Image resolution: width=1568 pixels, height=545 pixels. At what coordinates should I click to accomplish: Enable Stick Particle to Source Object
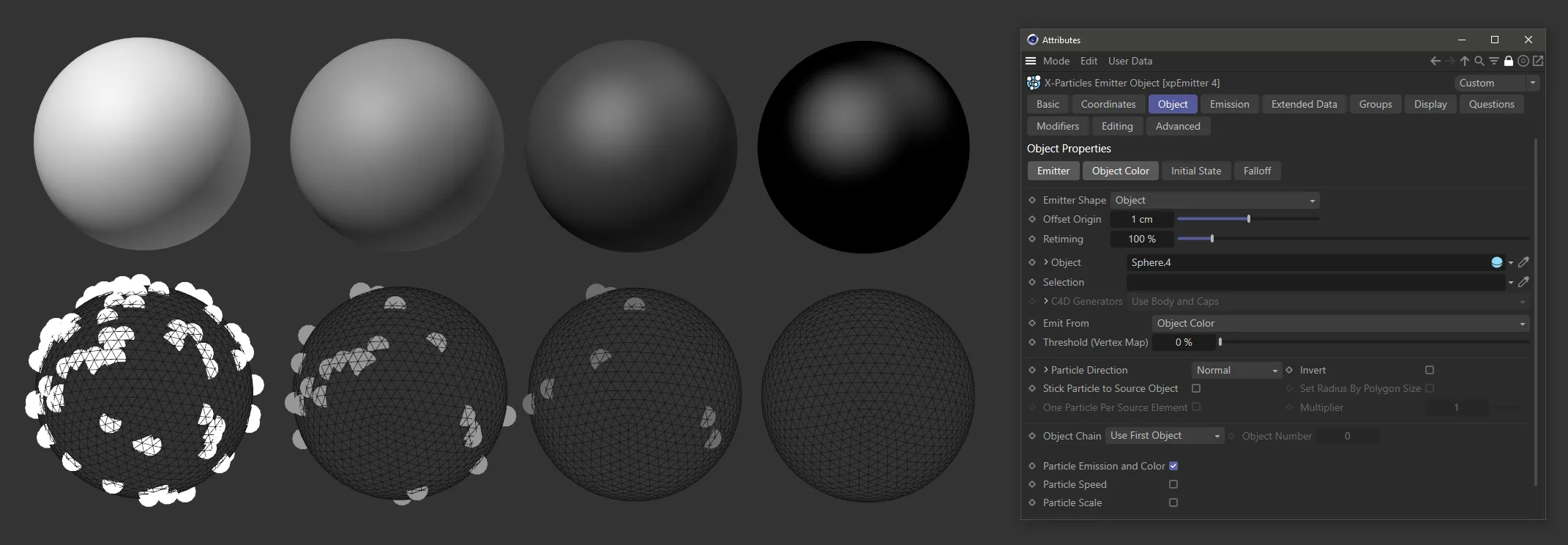[x=1196, y=388]
